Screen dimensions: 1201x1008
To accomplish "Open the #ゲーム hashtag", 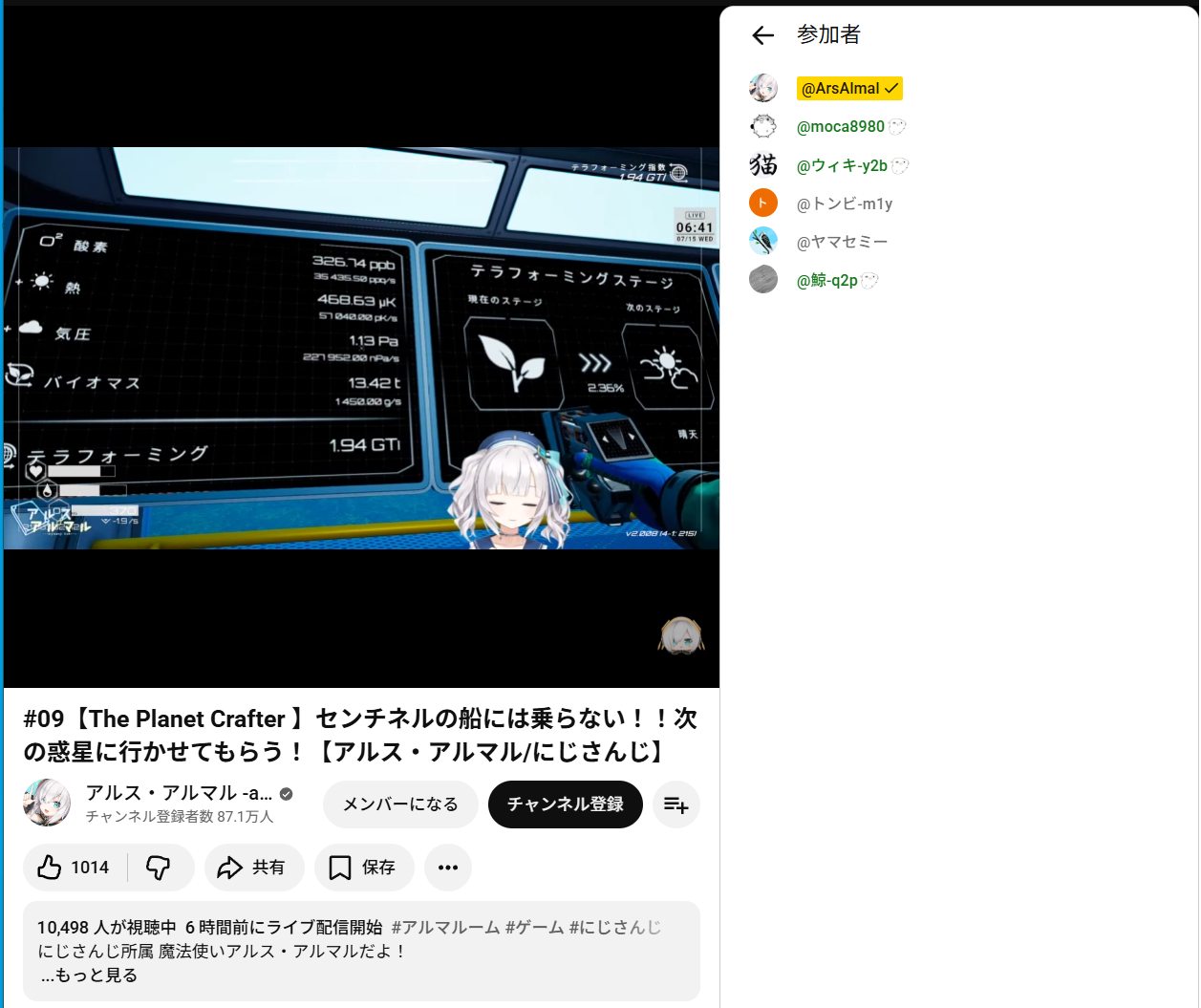I will click(x=534, y=927).
